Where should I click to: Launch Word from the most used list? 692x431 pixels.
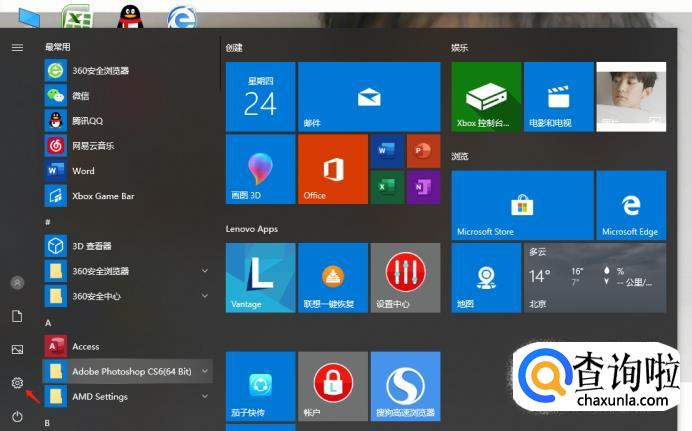[x=127, y=171]
